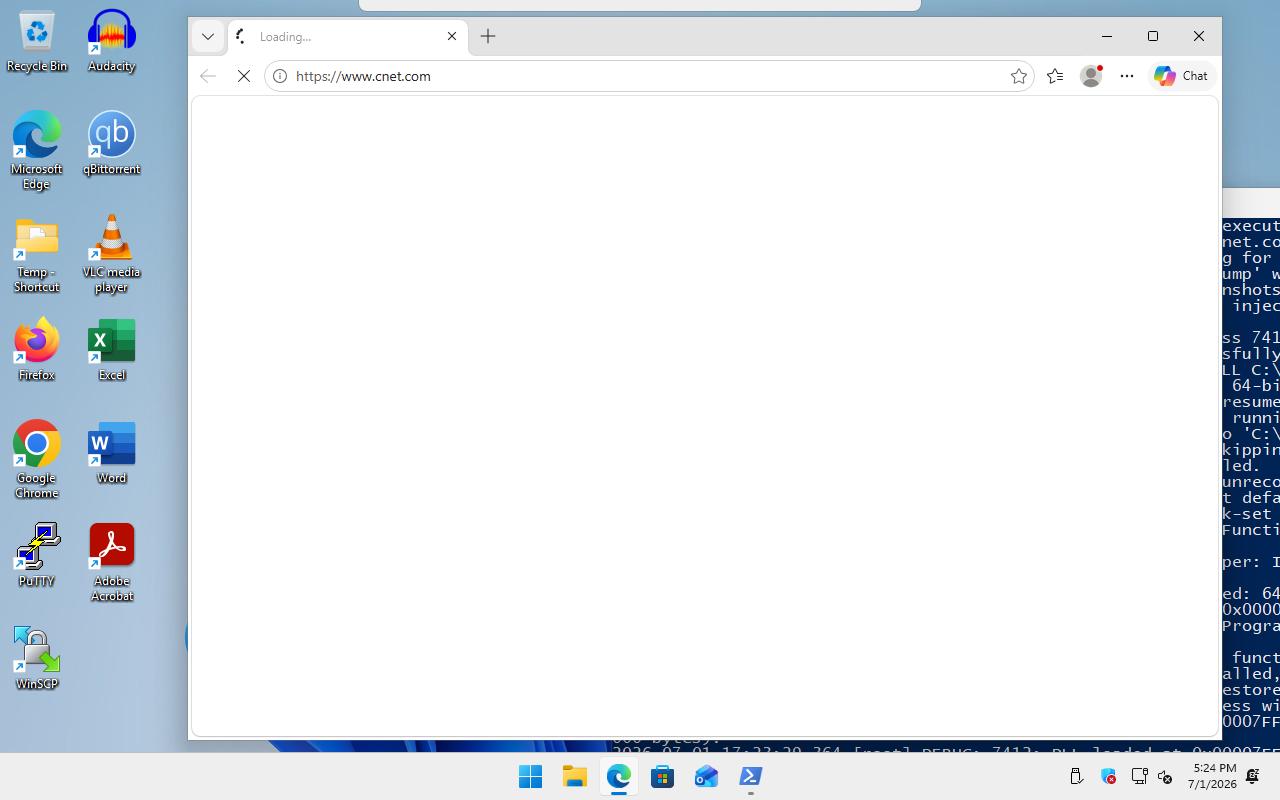Screen dimensions: 1280x800
Task: Click the USB safely remove tray icon
Action: 1077,776
